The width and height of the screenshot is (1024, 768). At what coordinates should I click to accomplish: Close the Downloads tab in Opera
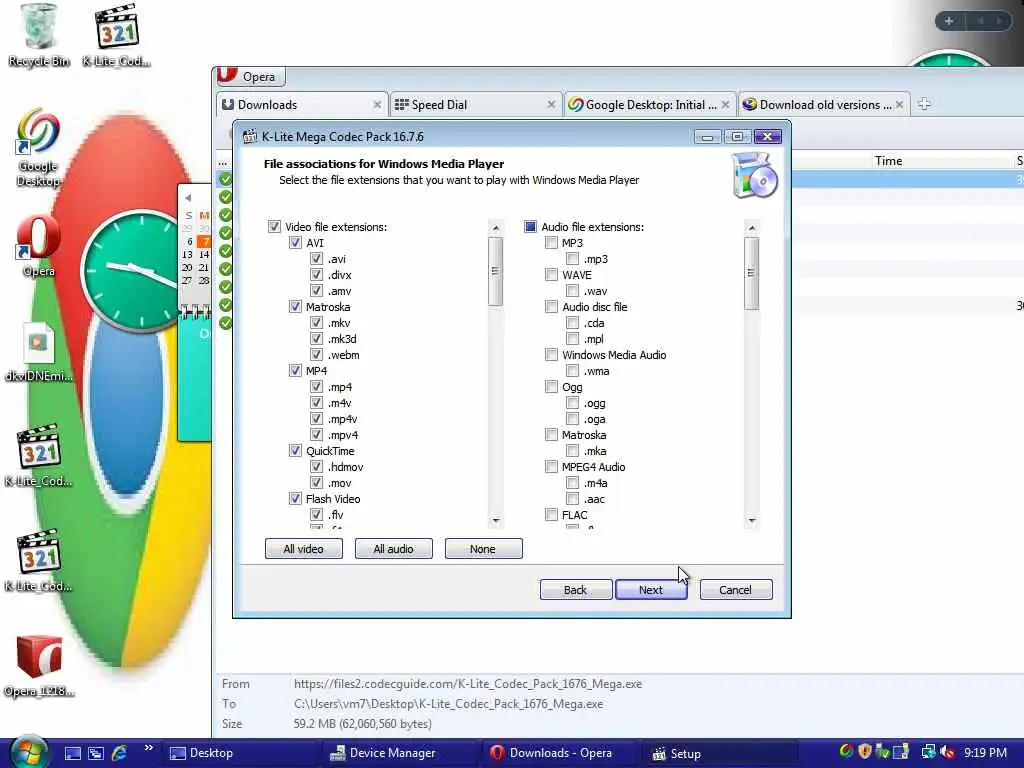[377, 104]
